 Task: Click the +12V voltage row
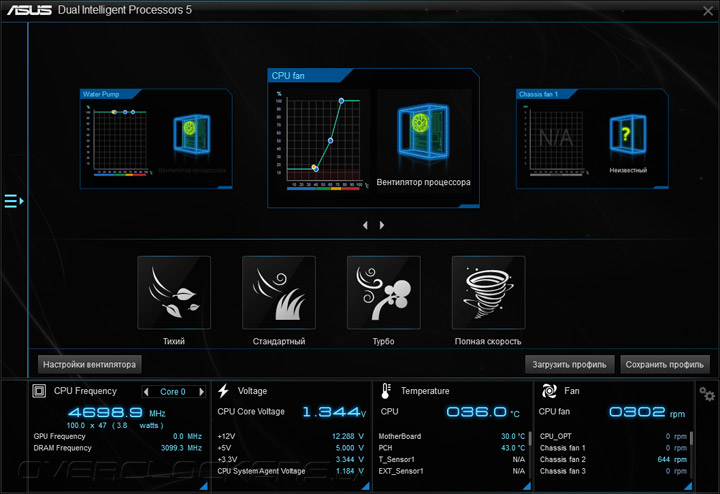click(x=291, y=437)
